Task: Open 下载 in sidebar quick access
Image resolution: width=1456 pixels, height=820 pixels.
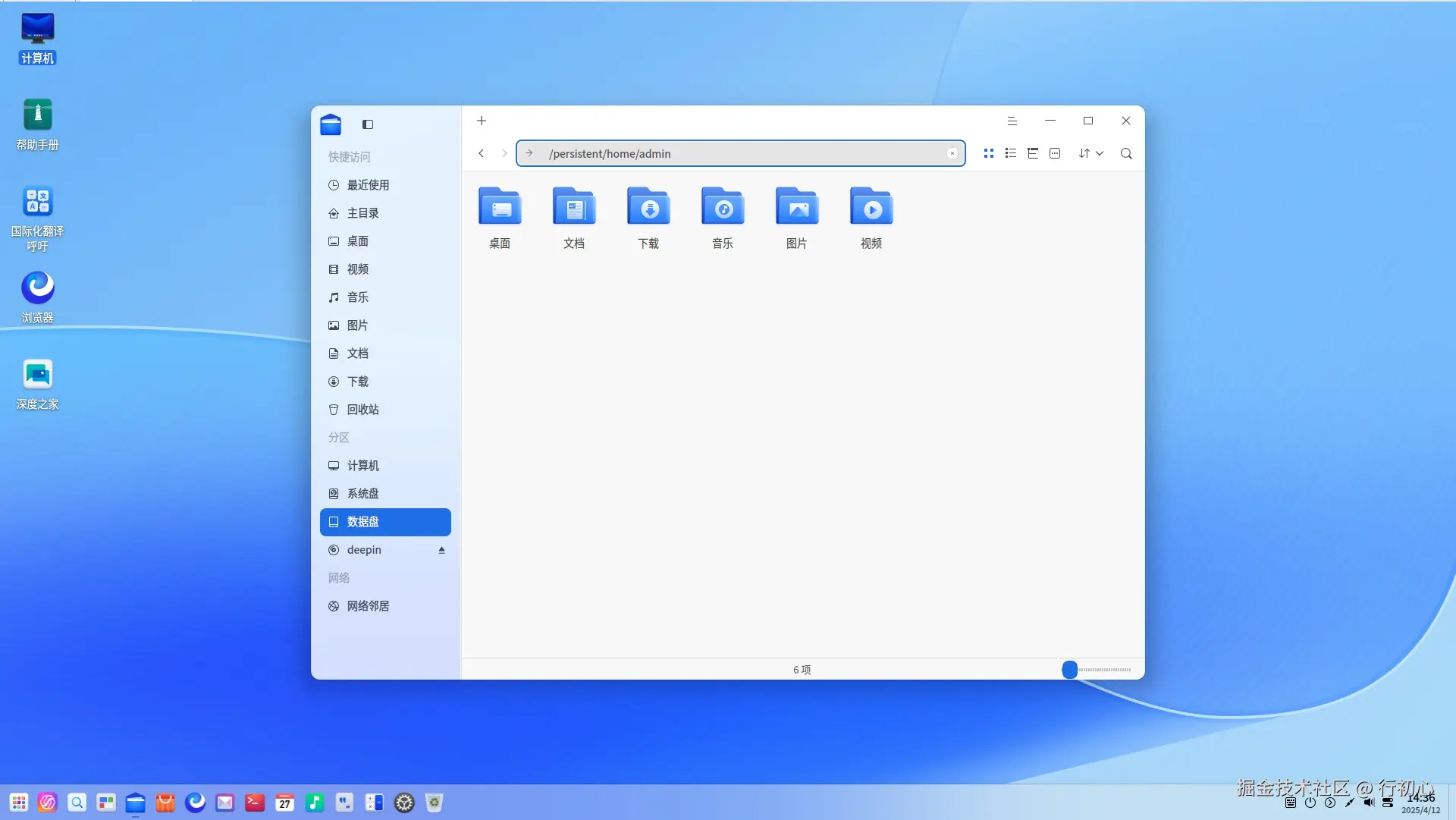Action: 385,382
